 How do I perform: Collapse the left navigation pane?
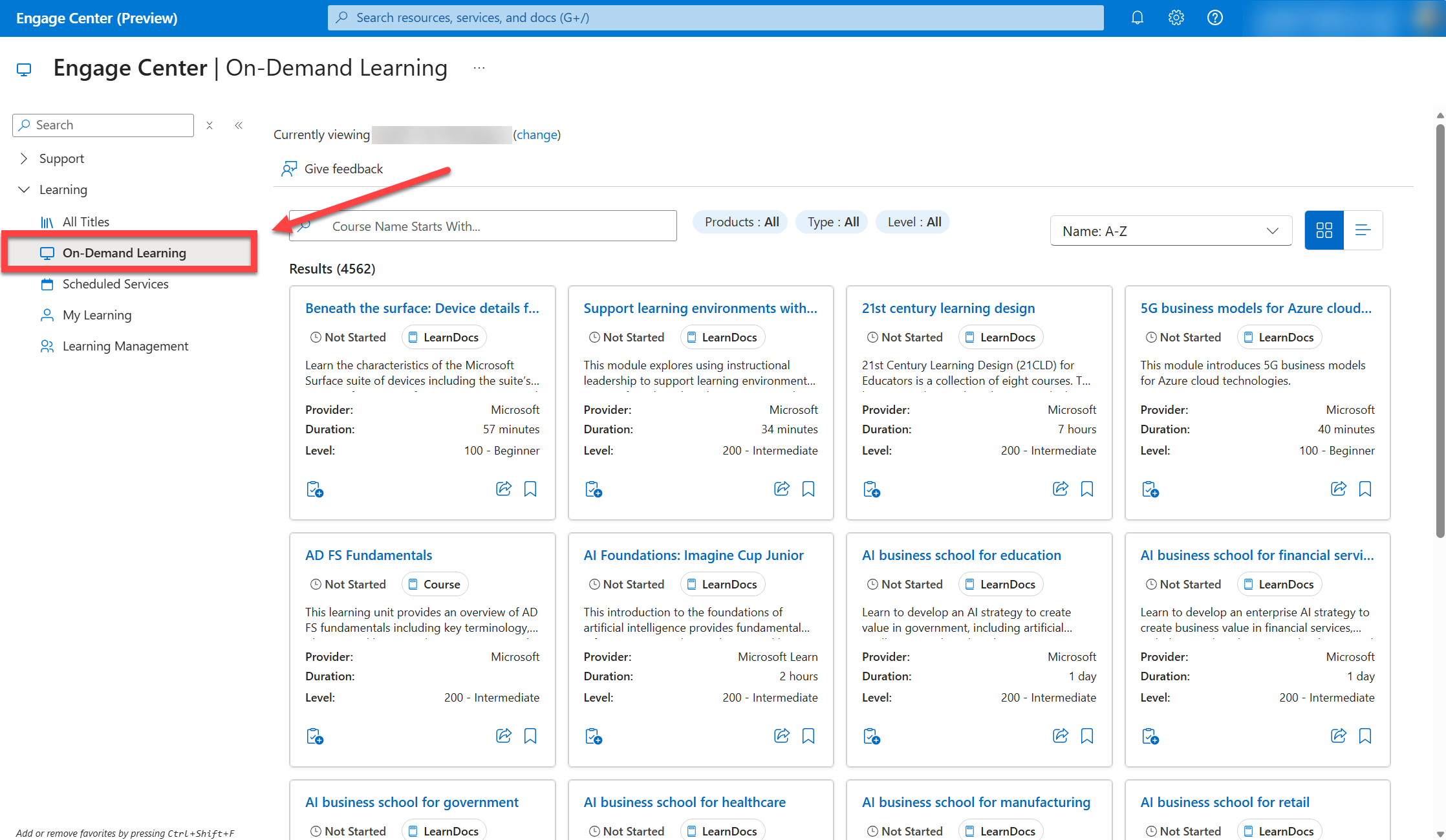(x=238, y=125)
